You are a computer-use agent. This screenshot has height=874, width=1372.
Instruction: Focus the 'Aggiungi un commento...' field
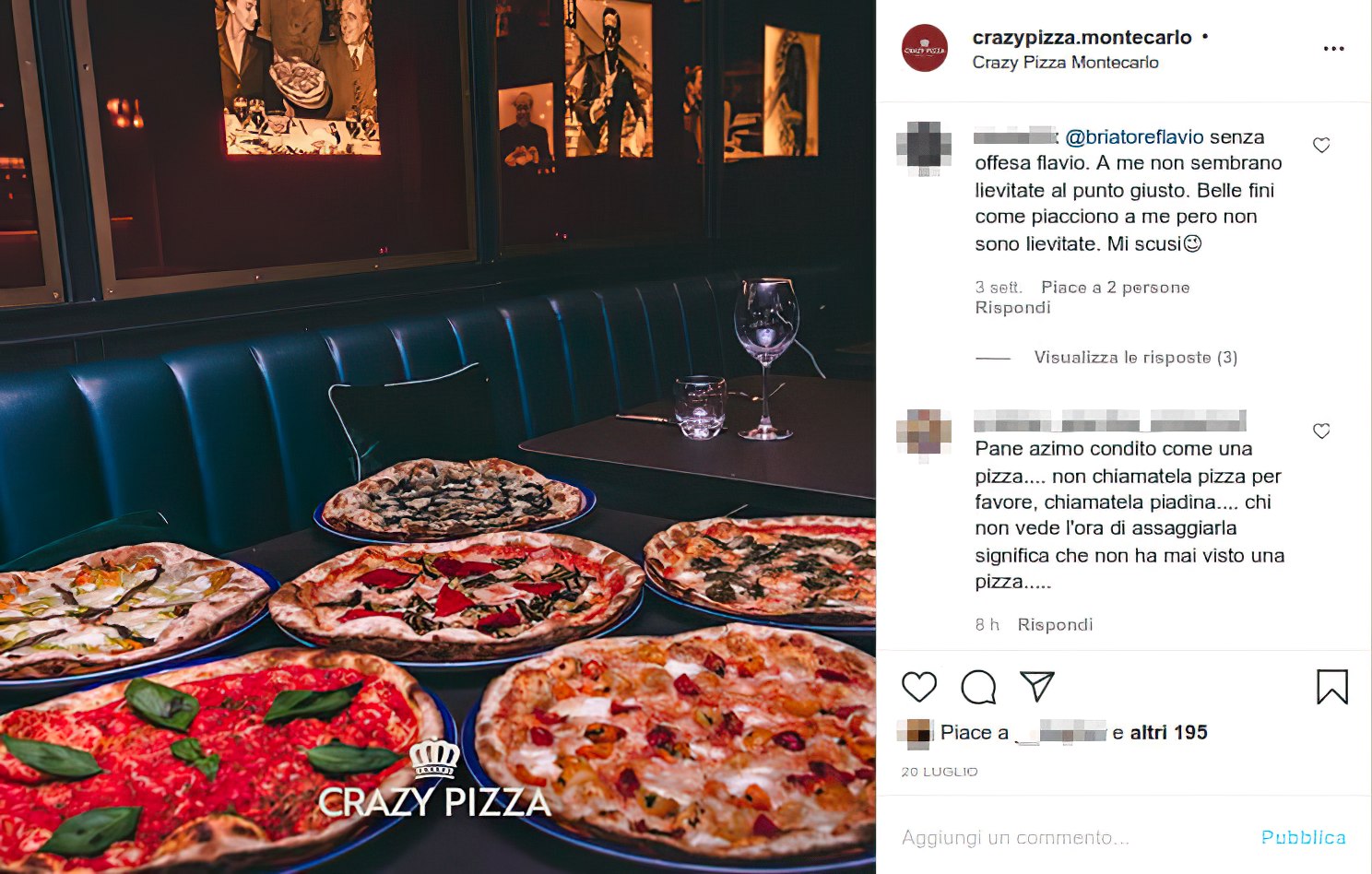(1070, 837)
